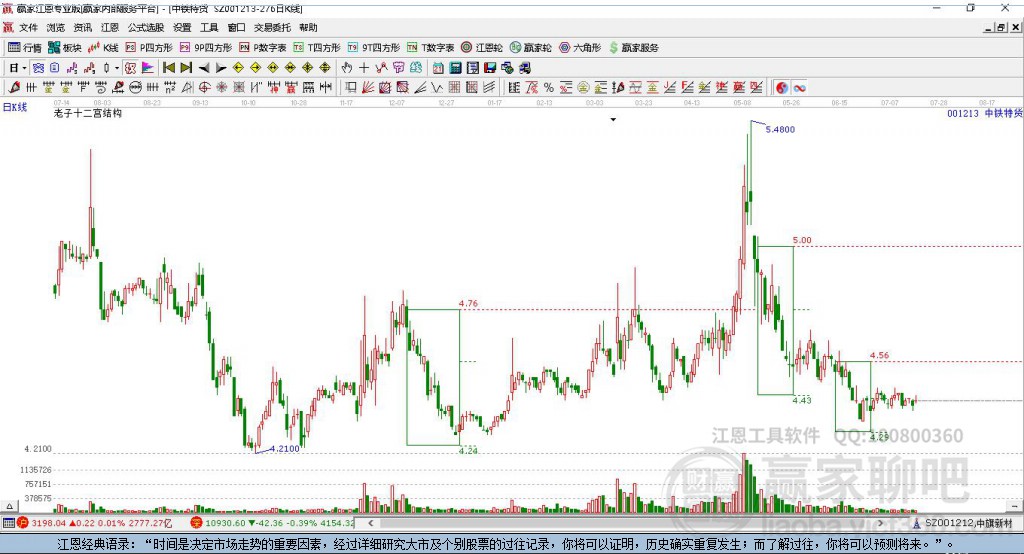The image size is (1024, 554).
Task: Click the bottom horizontal chart scrollbar
Action: click(626, 523)
